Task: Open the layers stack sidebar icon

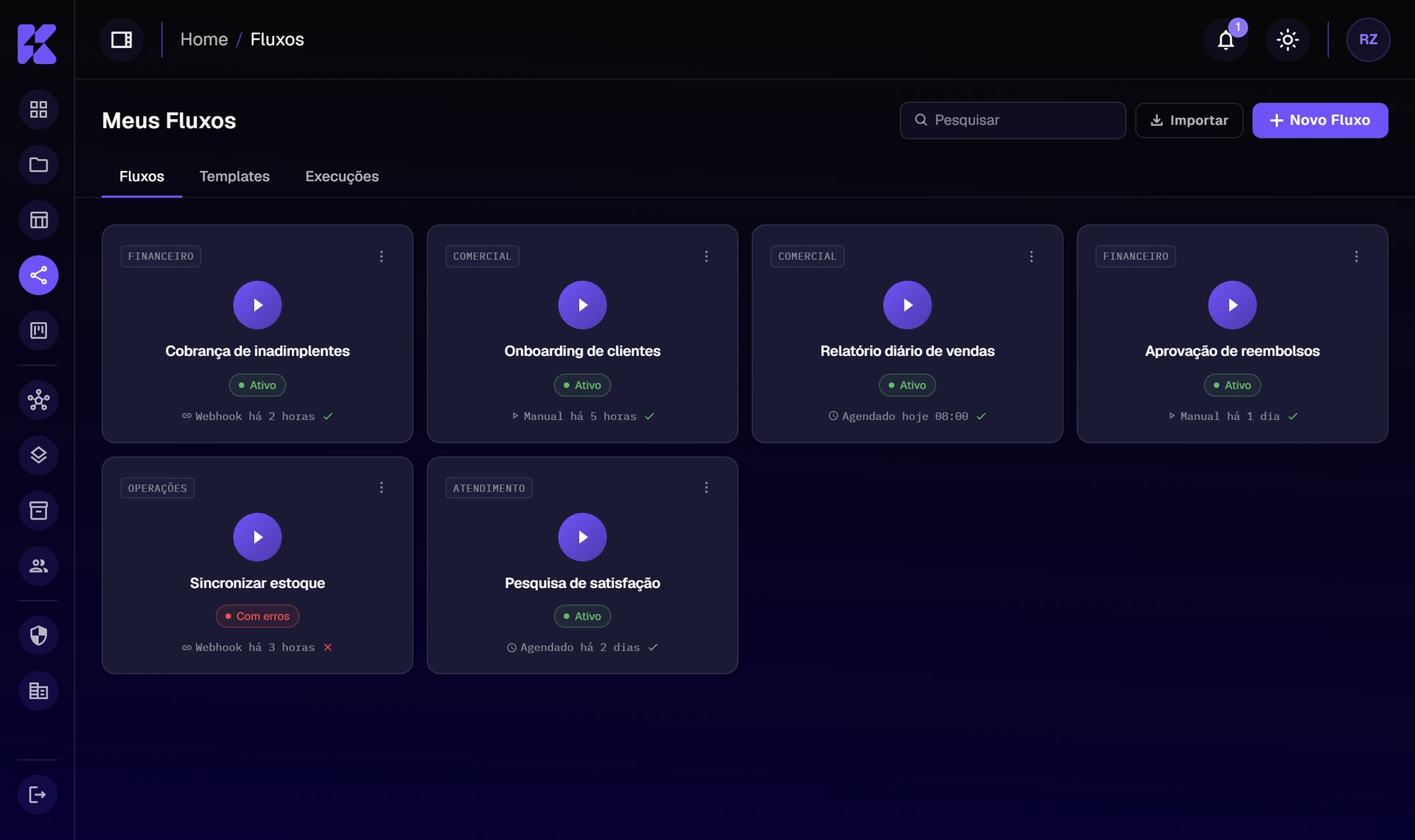Action: [x=38, y=455]
